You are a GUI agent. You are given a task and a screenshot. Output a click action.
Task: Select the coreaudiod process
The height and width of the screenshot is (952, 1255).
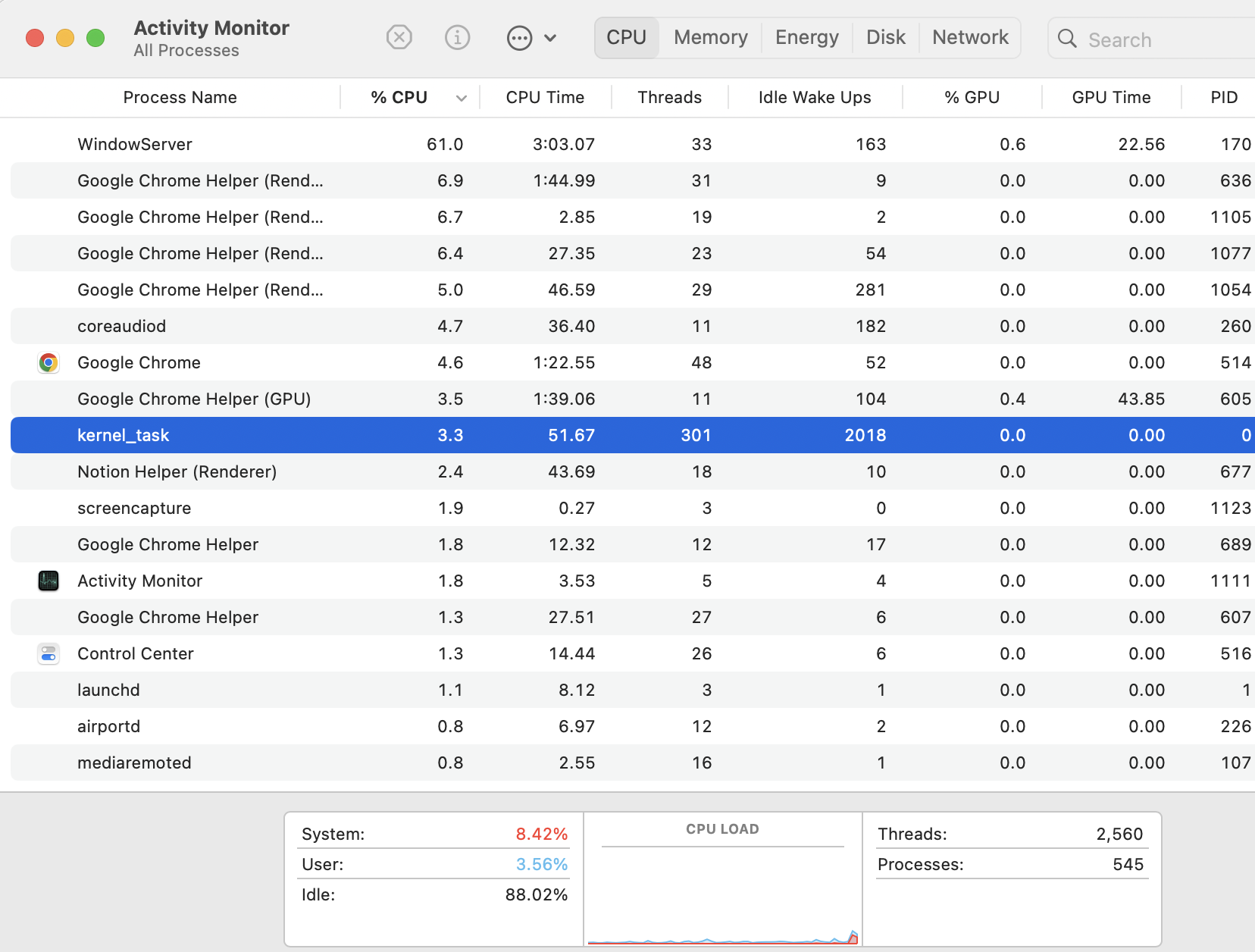click(x=633, y=326)
